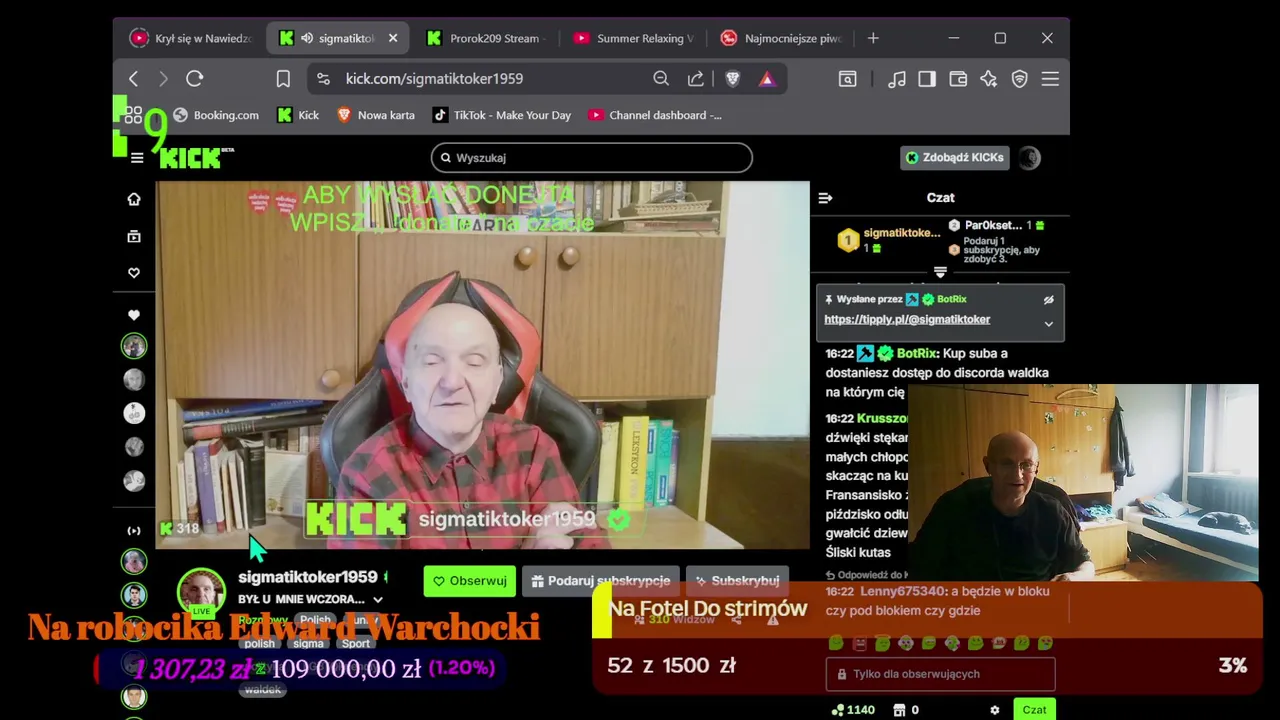Open the sigmatiktoker1959 channel avatar
This screenshot has width=1280, height=720.
(201, 591)
